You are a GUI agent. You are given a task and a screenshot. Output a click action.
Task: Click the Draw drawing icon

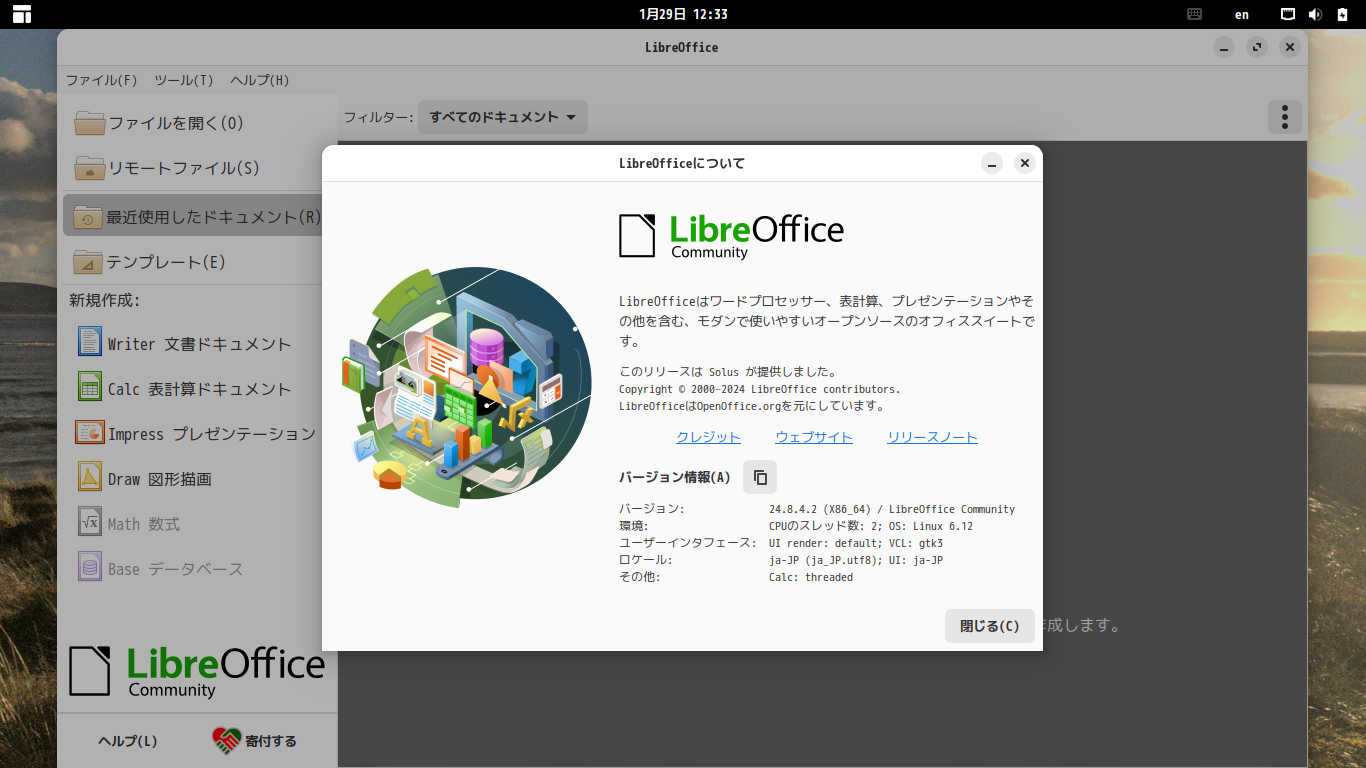point(90,477)
